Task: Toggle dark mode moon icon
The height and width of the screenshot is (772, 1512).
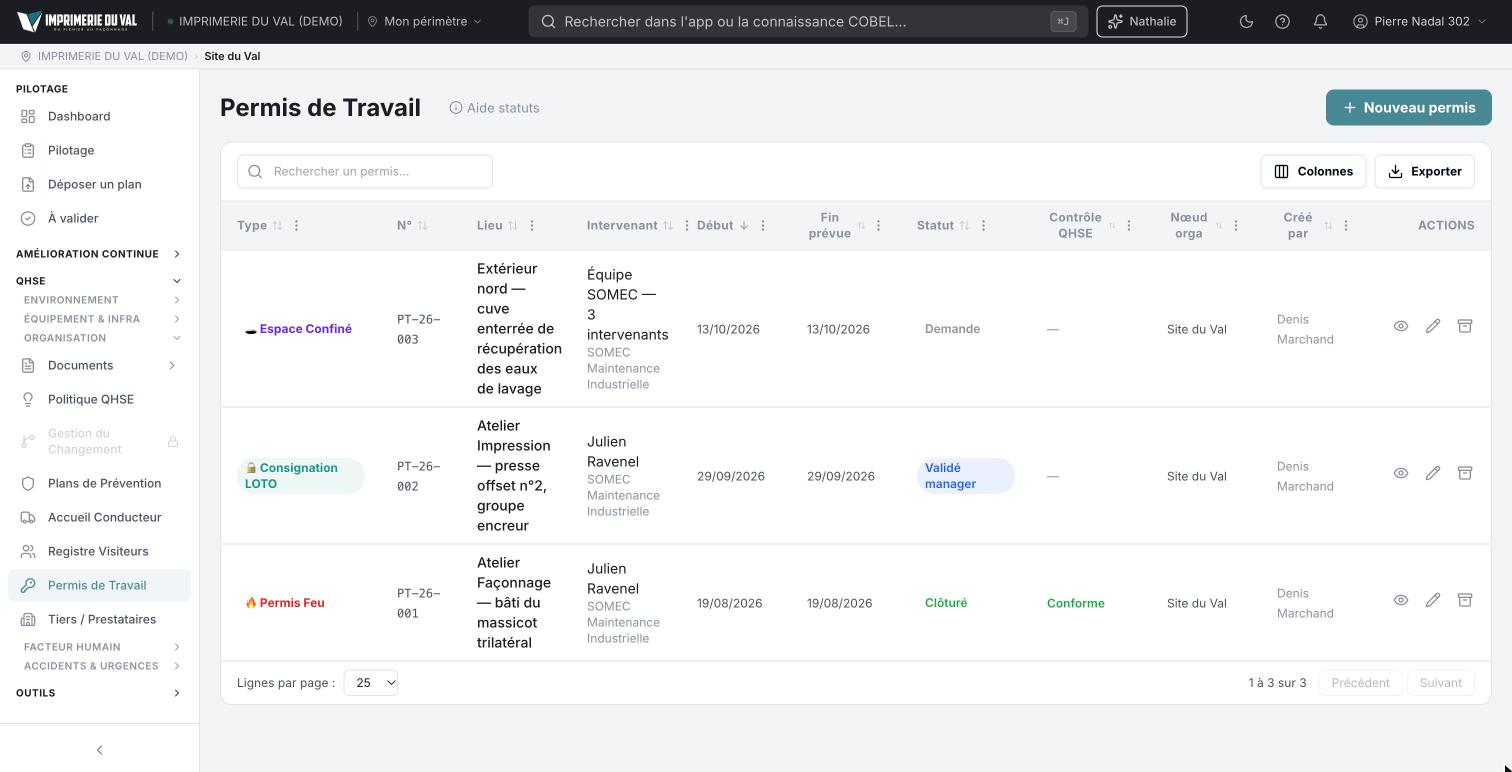Action: point(1246,21)
